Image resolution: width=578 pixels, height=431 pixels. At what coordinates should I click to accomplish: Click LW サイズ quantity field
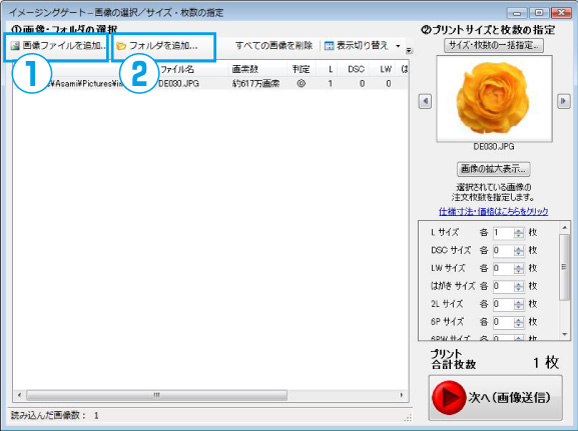[504, 268]
